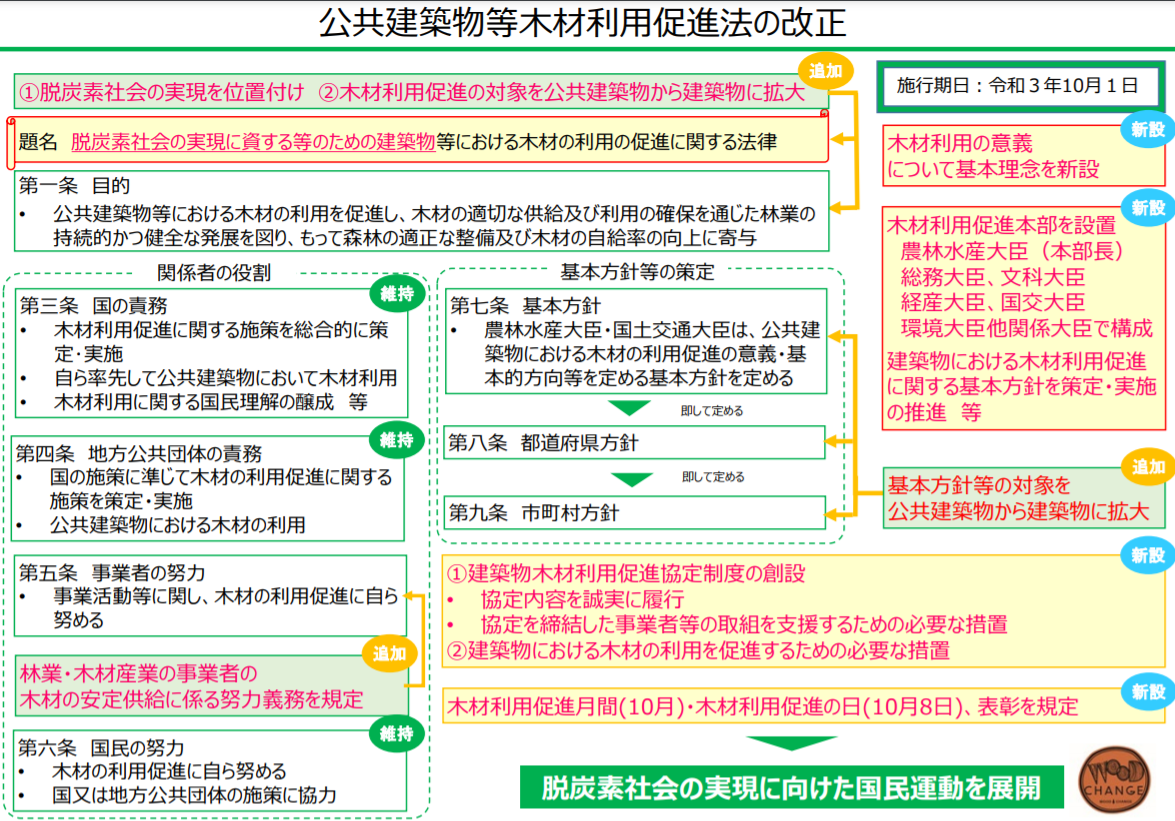The width and height of the screenshot is (1175, 821).
Task: Select the "基本方針等の策定" section heading
Action: (x=638, y=272)
